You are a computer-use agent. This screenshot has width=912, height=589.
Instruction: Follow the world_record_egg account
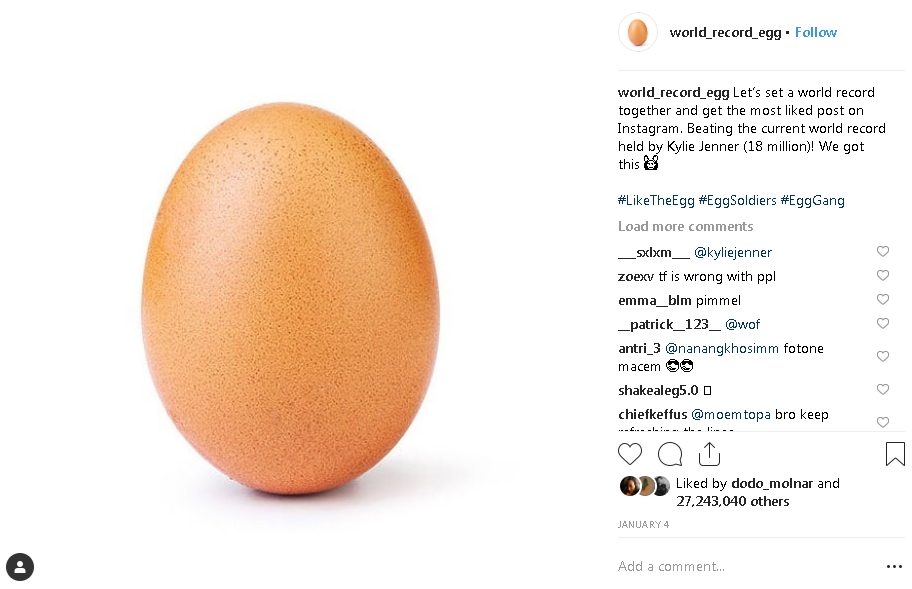click(x=816, y=32)
